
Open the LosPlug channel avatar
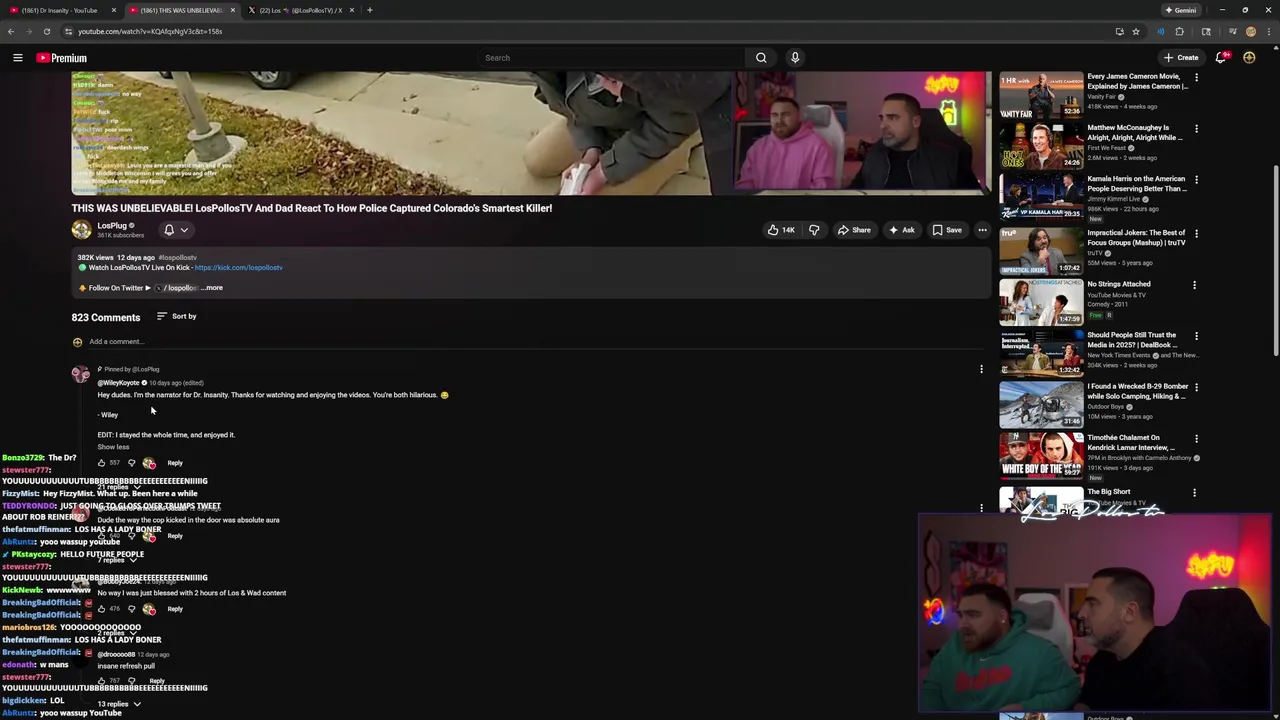(81, 229)
